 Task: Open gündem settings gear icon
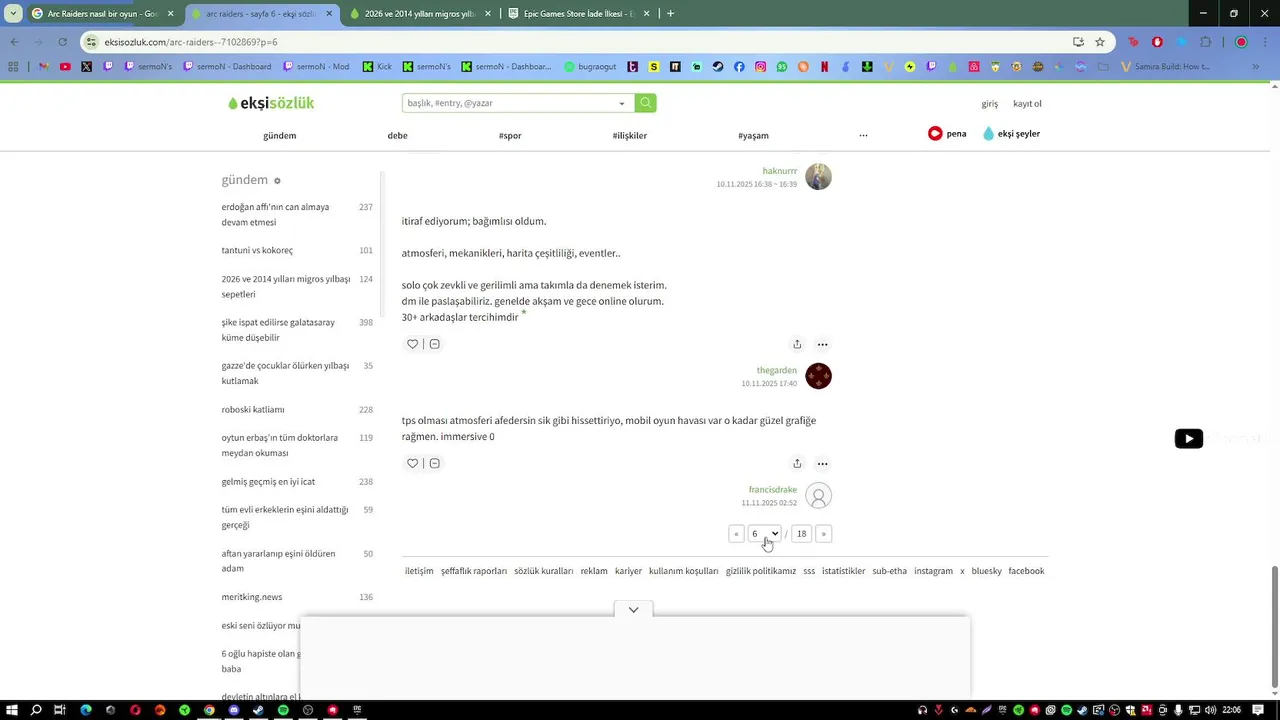[x=277, y=181]
